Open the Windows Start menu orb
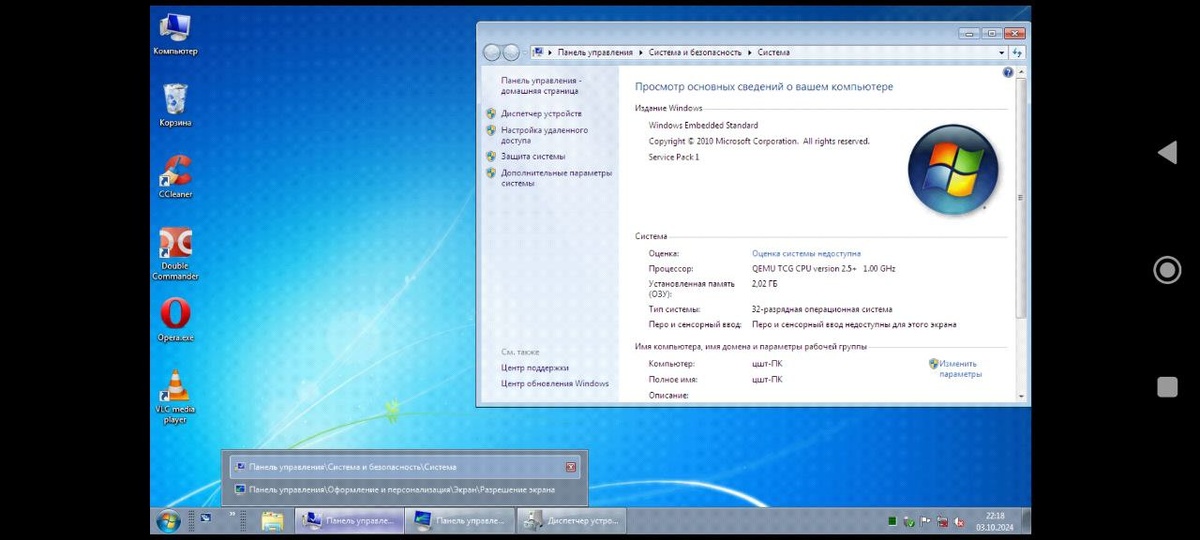The image size is (1200, 540). coord(167,520)
